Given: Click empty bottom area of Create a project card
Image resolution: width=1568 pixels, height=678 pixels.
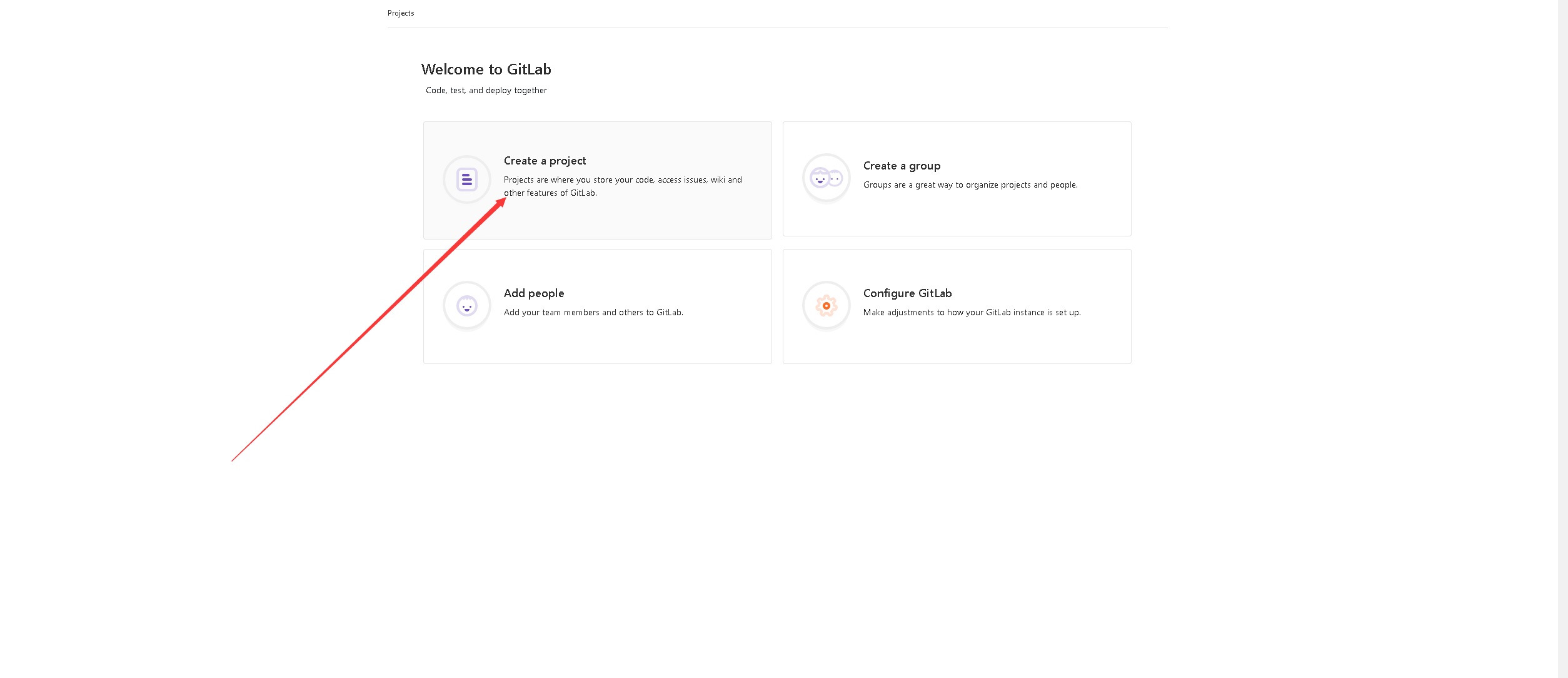Looking at the screenshot, I should click(x=625, y=222).
